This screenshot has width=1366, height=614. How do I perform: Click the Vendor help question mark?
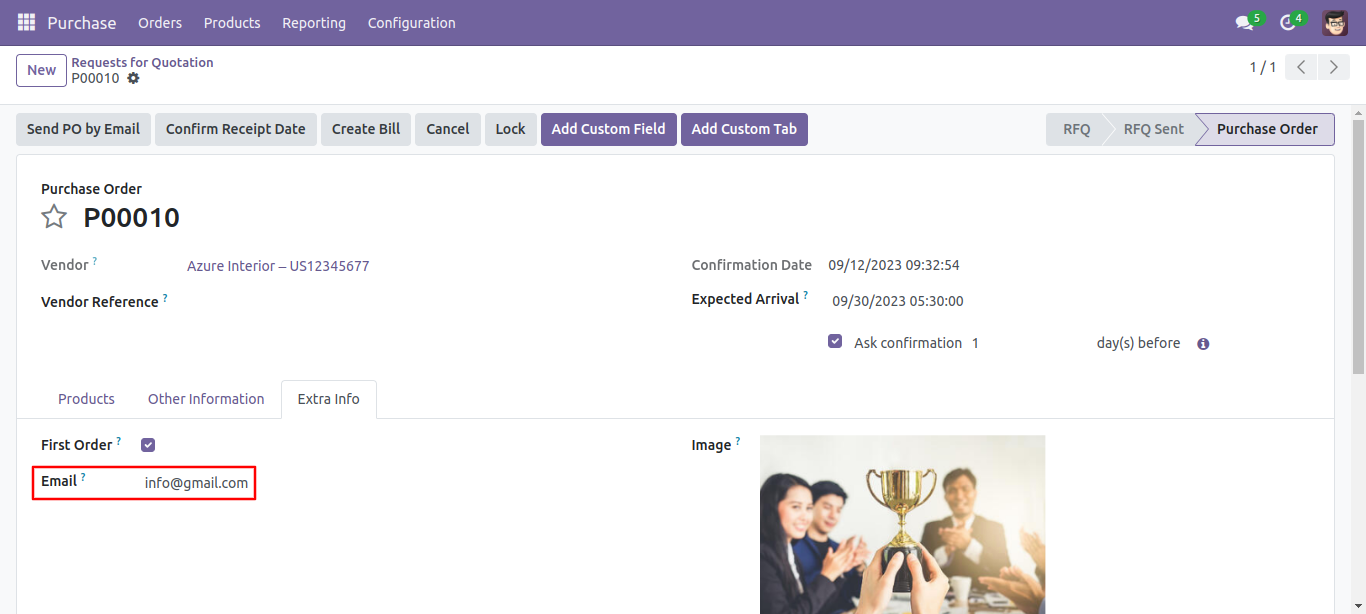click(95, 261)
